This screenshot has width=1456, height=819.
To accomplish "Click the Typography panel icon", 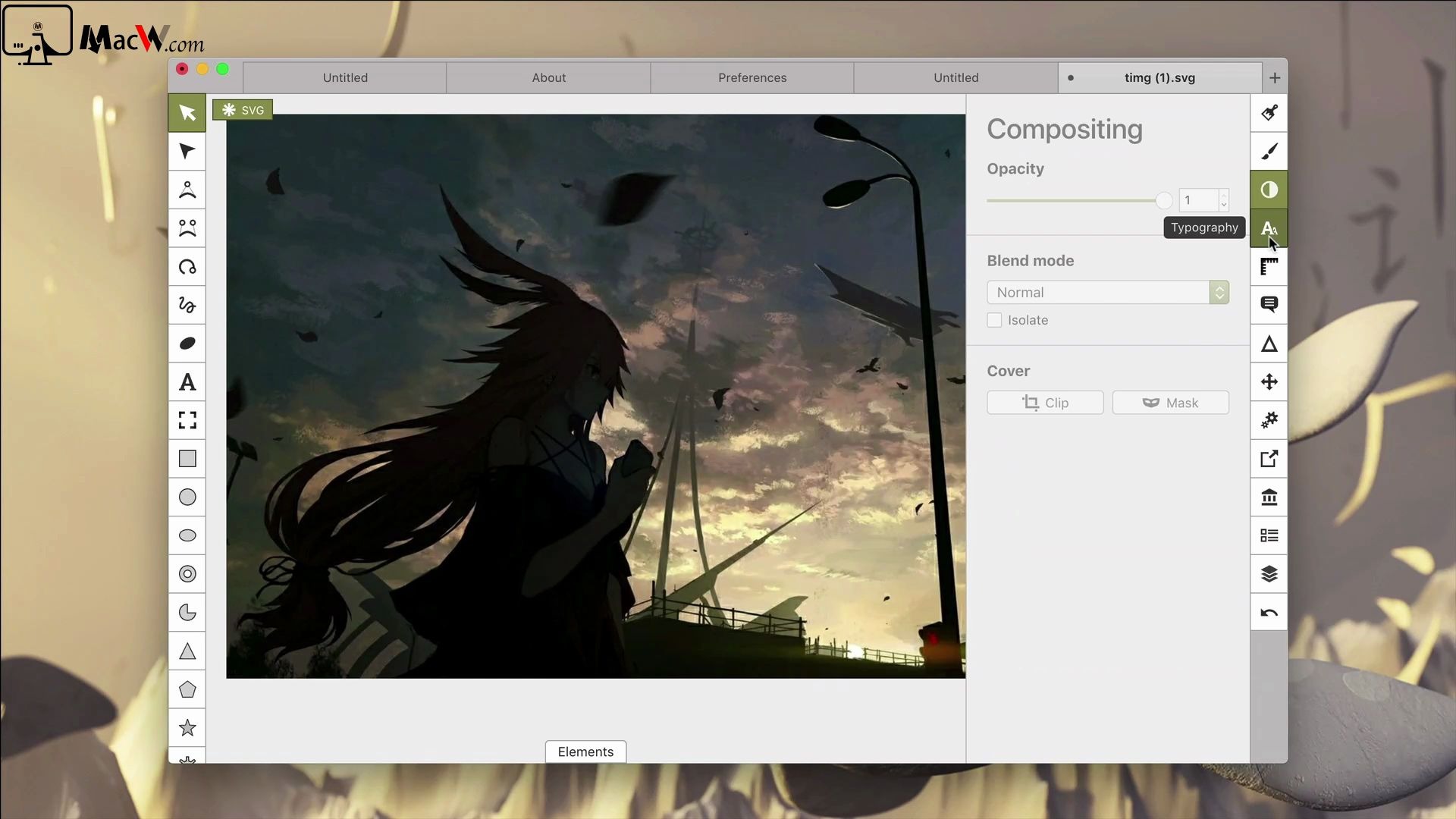I will 1268,228.
